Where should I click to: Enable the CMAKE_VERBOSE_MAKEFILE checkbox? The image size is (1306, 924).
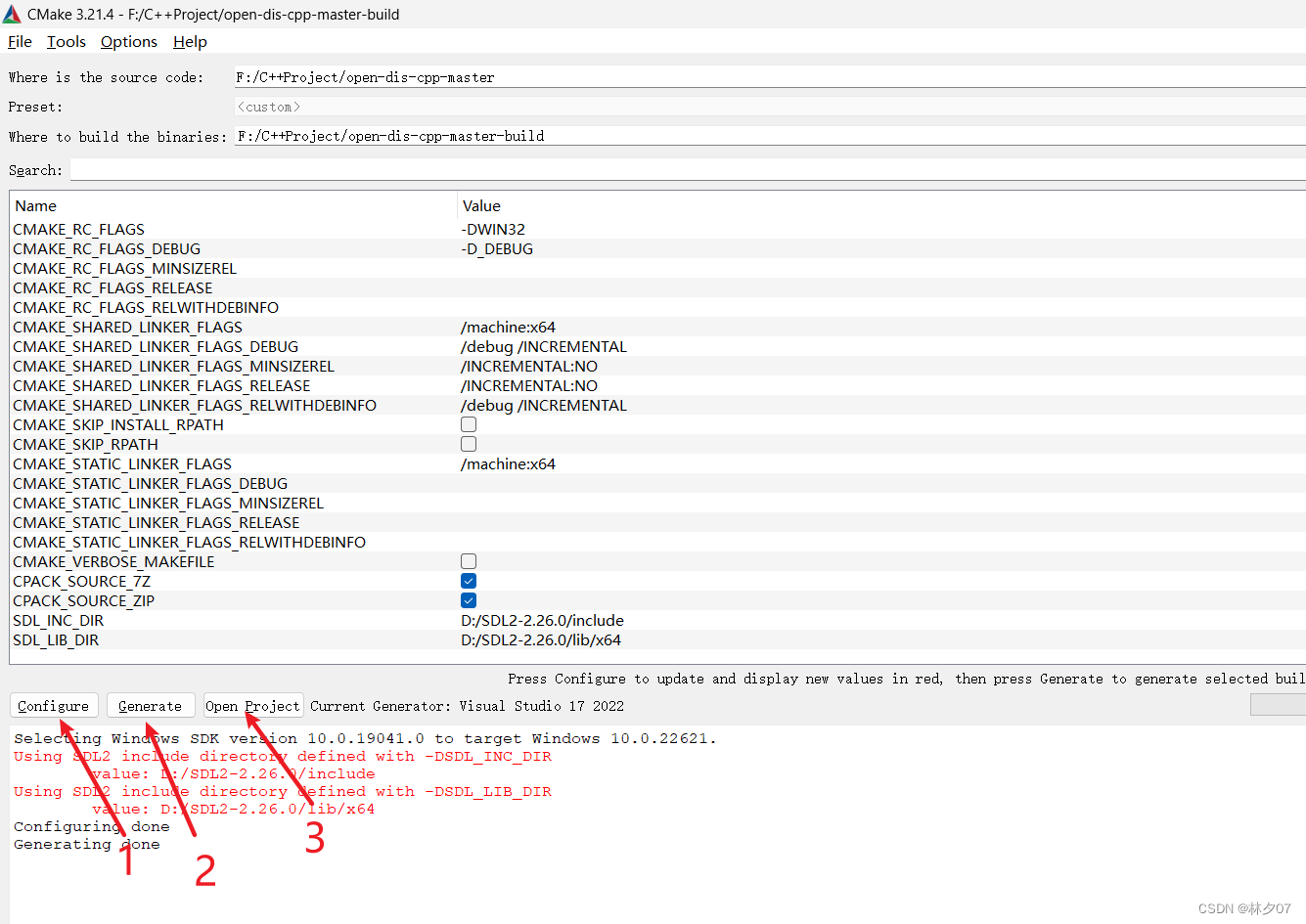(x=468, y=560)
